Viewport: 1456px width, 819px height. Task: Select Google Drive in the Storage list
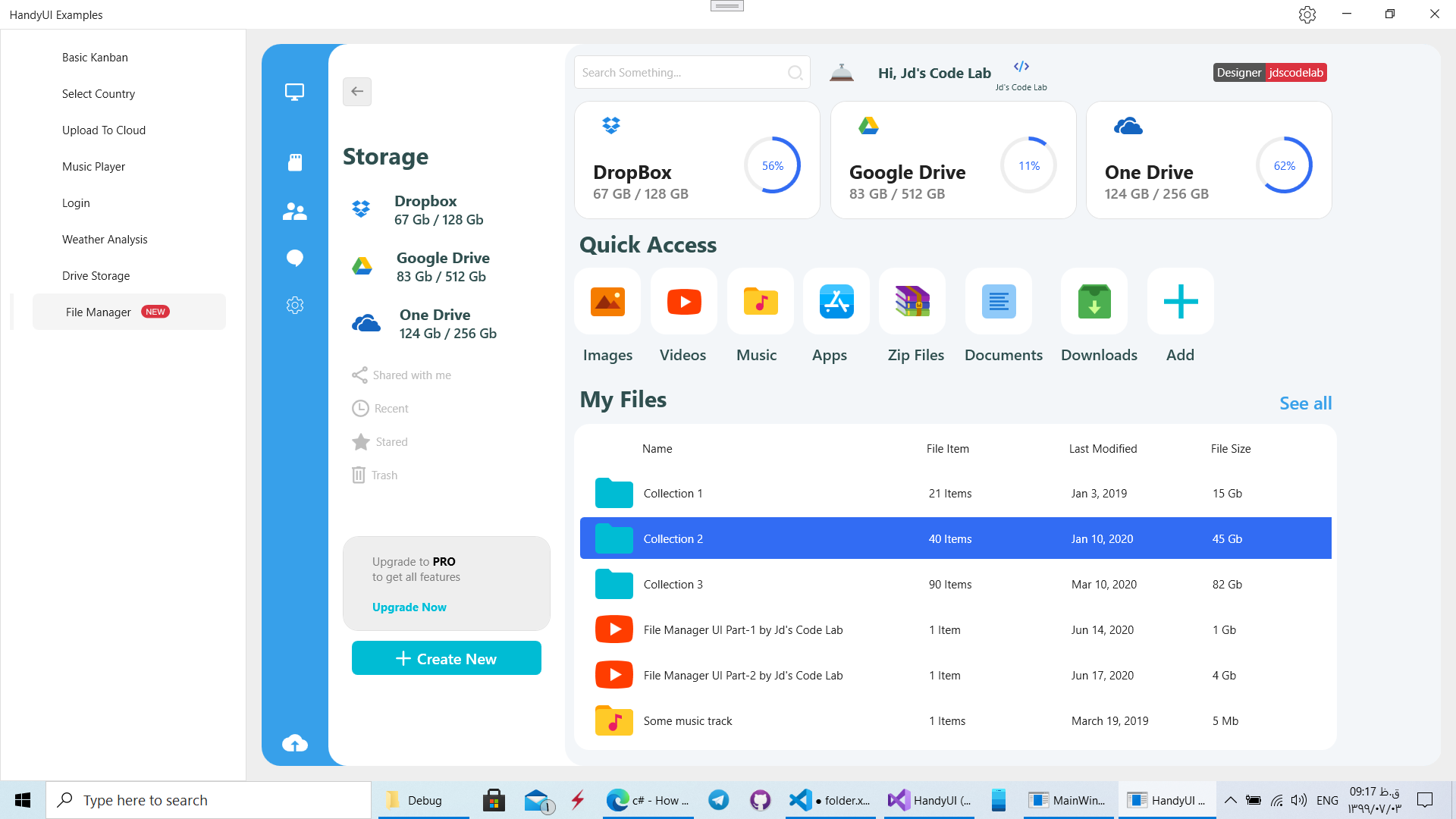(x=421, y=267)
